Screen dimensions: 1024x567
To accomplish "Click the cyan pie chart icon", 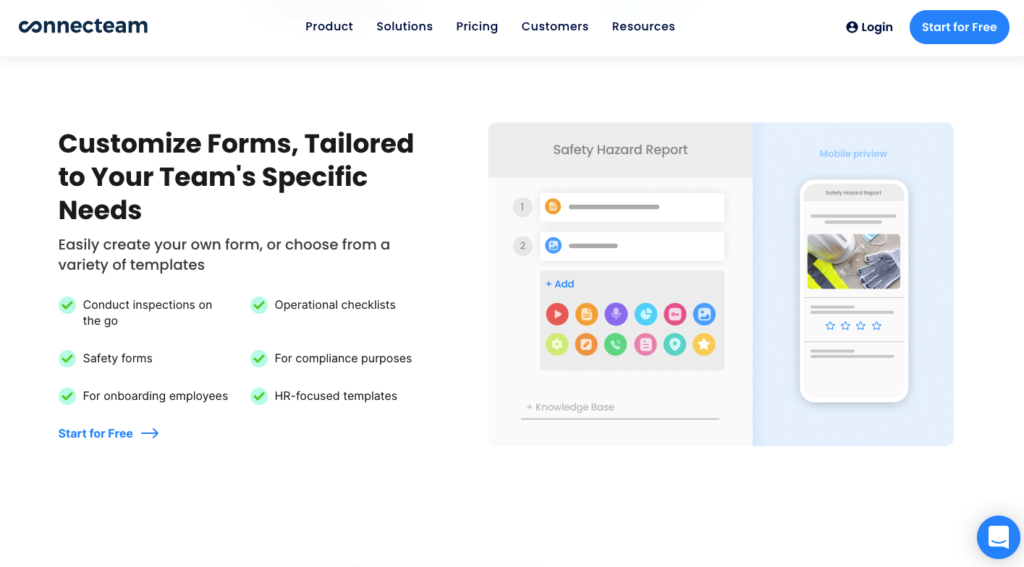I will (x=645, y=314).
